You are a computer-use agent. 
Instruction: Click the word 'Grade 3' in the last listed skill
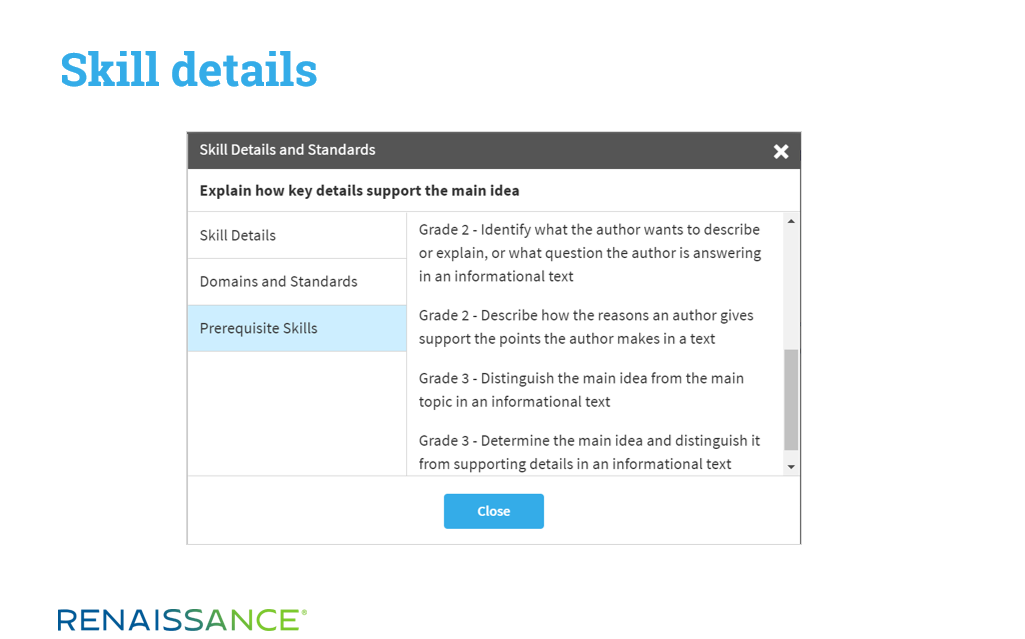point(444,441)
